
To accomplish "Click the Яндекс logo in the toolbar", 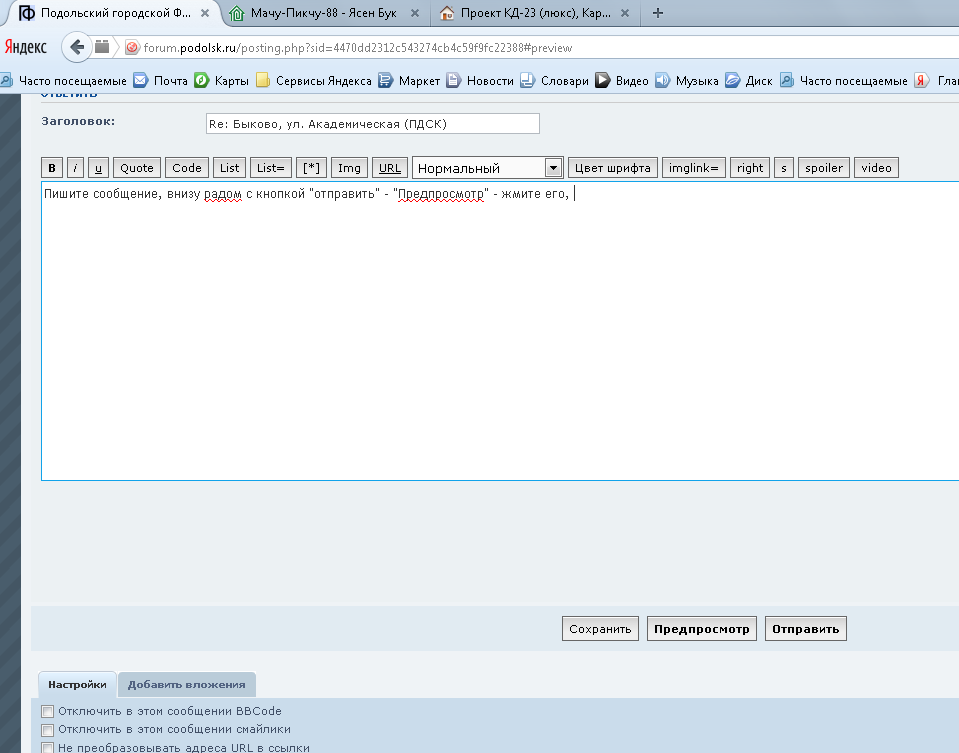I will pyautogui.click(x=28, y=47).
